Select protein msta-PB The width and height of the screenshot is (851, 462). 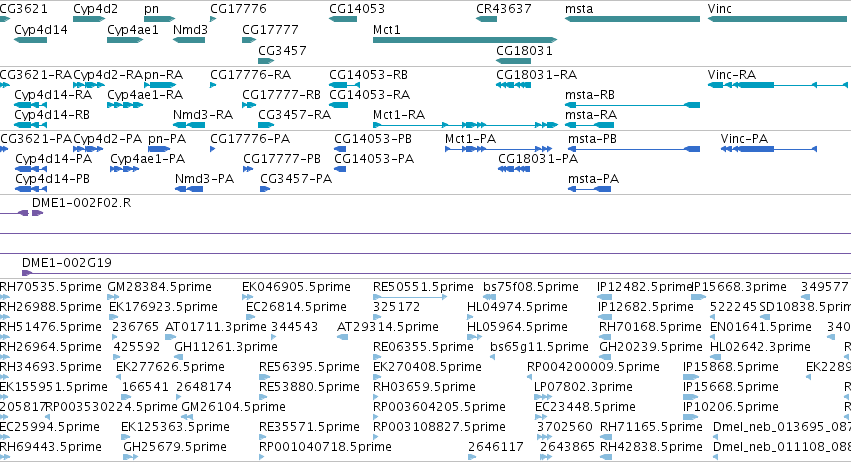pos(634,149)
